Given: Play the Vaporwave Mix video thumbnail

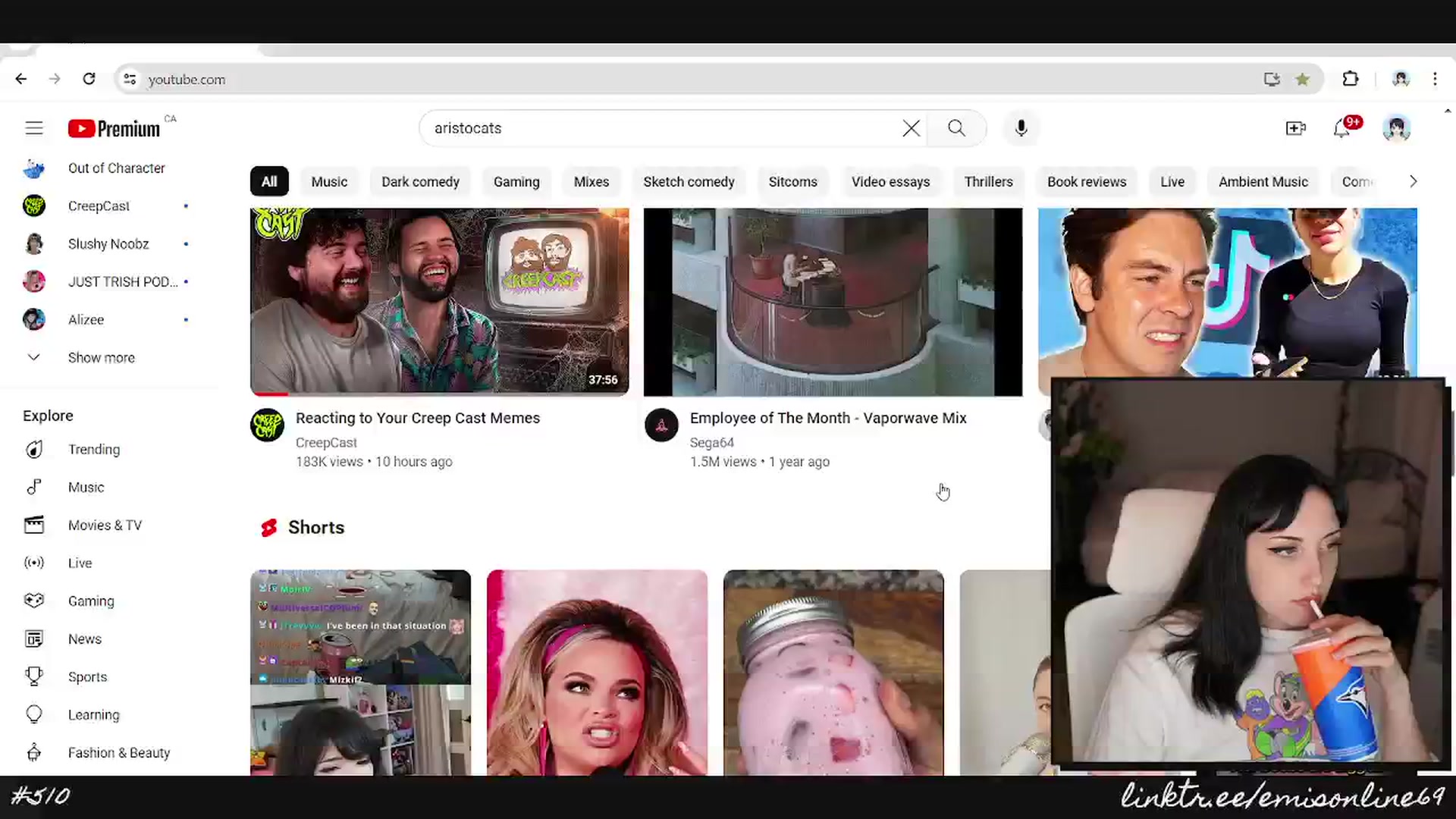Looking at the screenshot, I should (833, 302).
